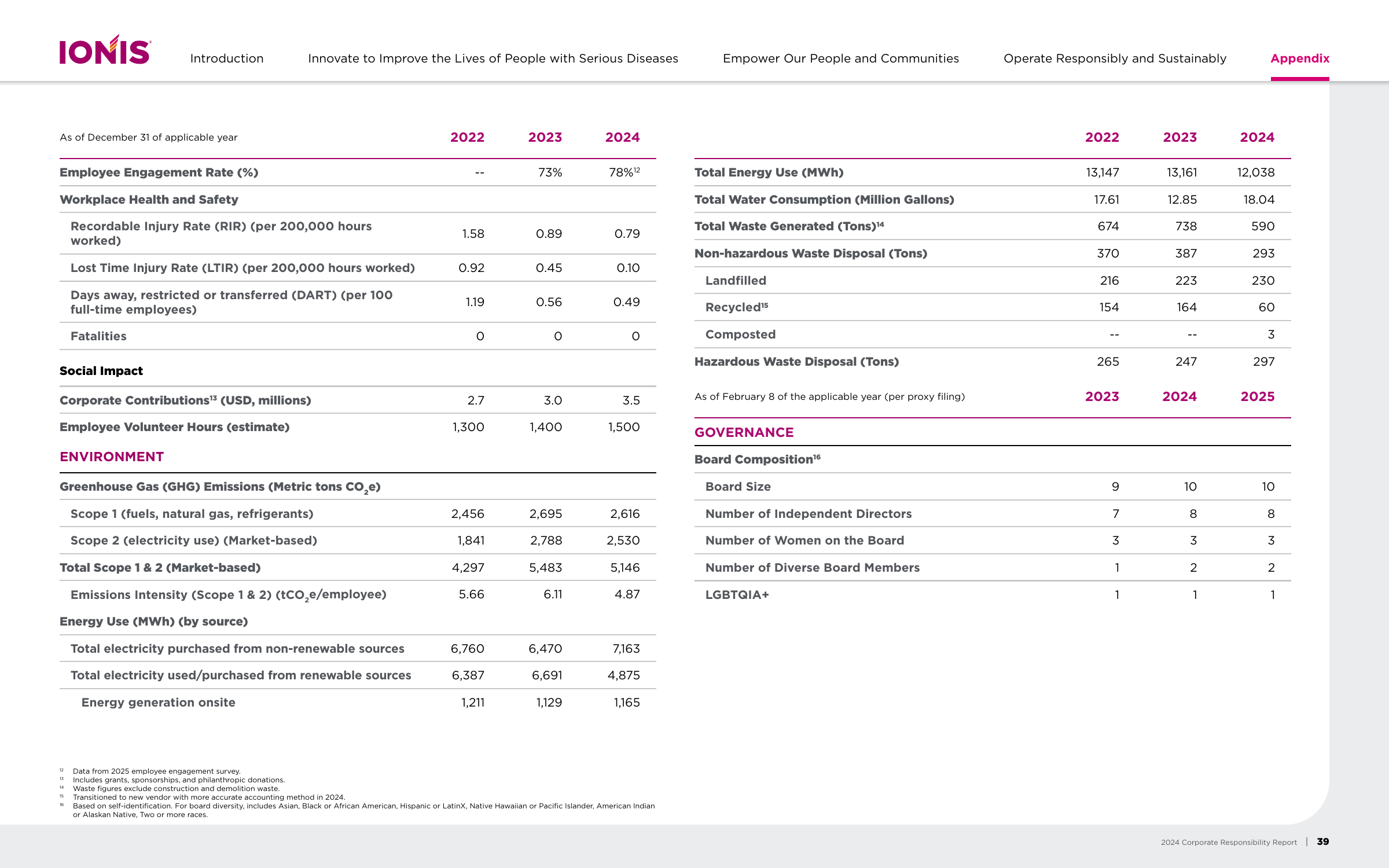Click the Fatalities row label

point(98,336)
